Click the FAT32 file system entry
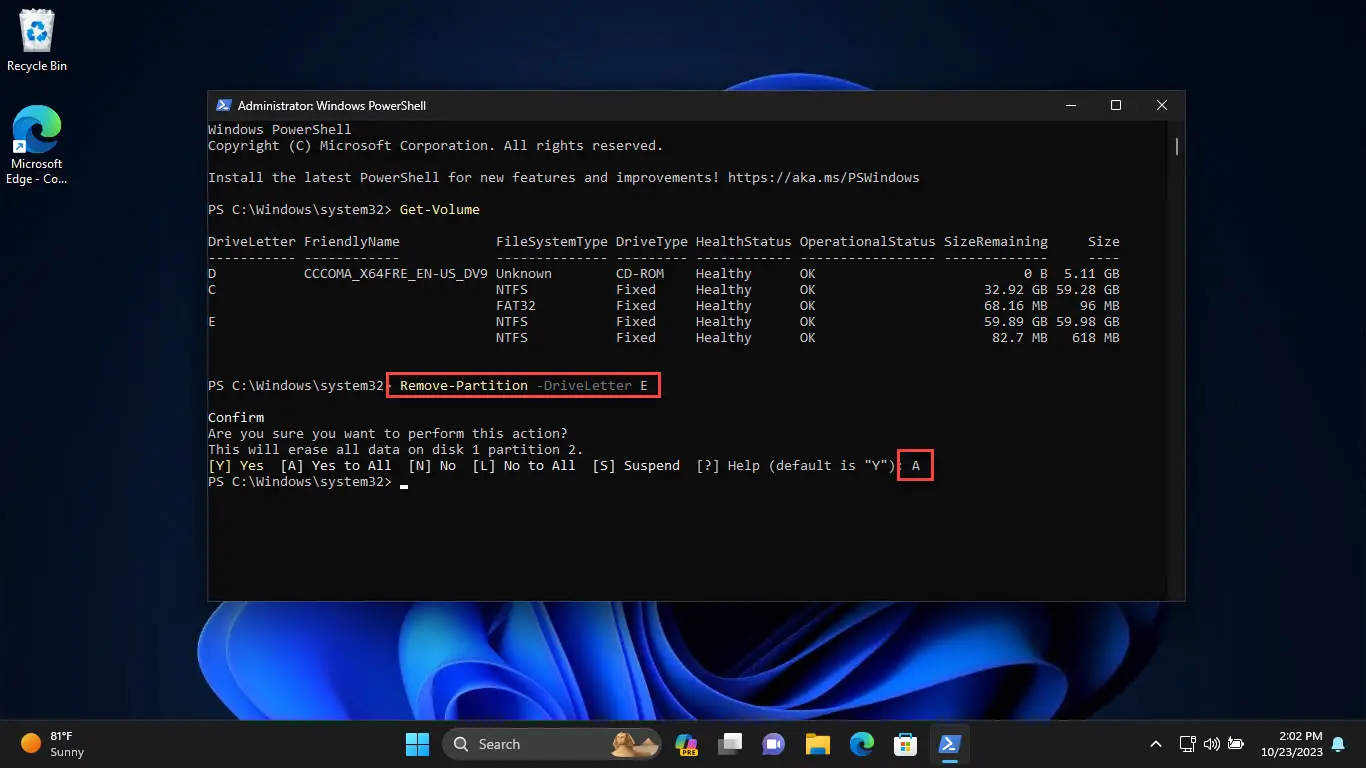 (516, 306)
